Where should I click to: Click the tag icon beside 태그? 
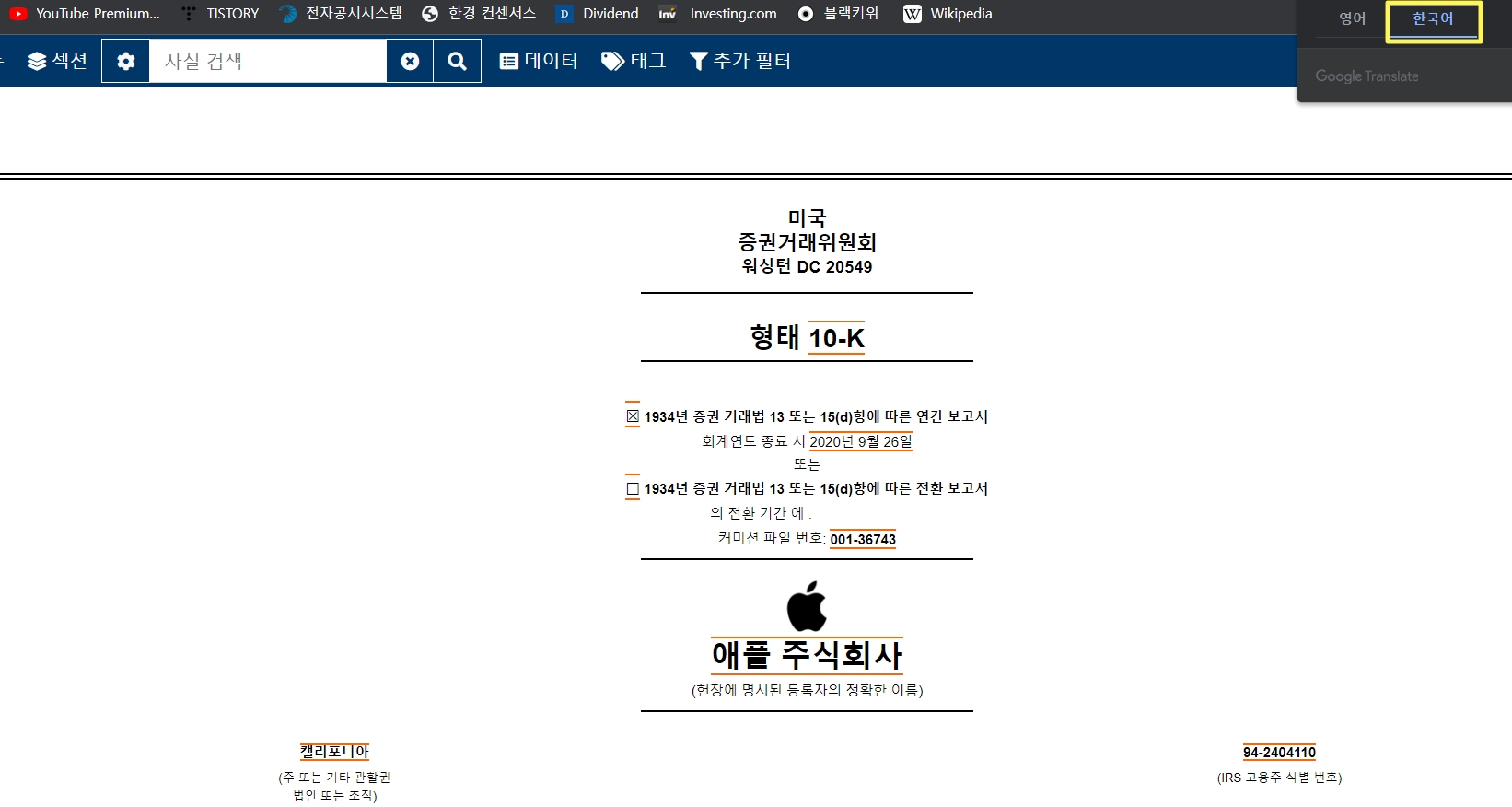(612, 61)
